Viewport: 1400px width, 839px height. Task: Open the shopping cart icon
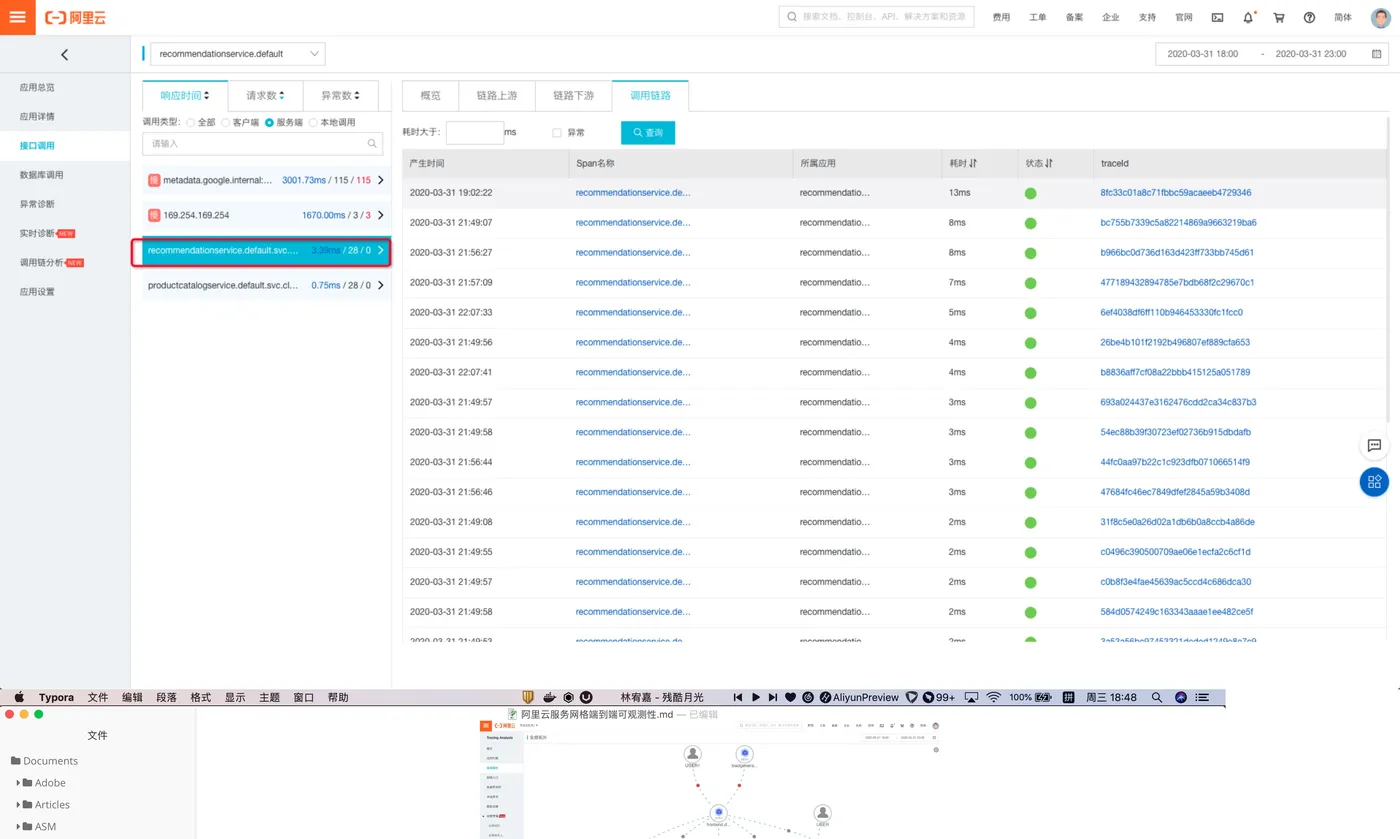(x=1279, y=17)
